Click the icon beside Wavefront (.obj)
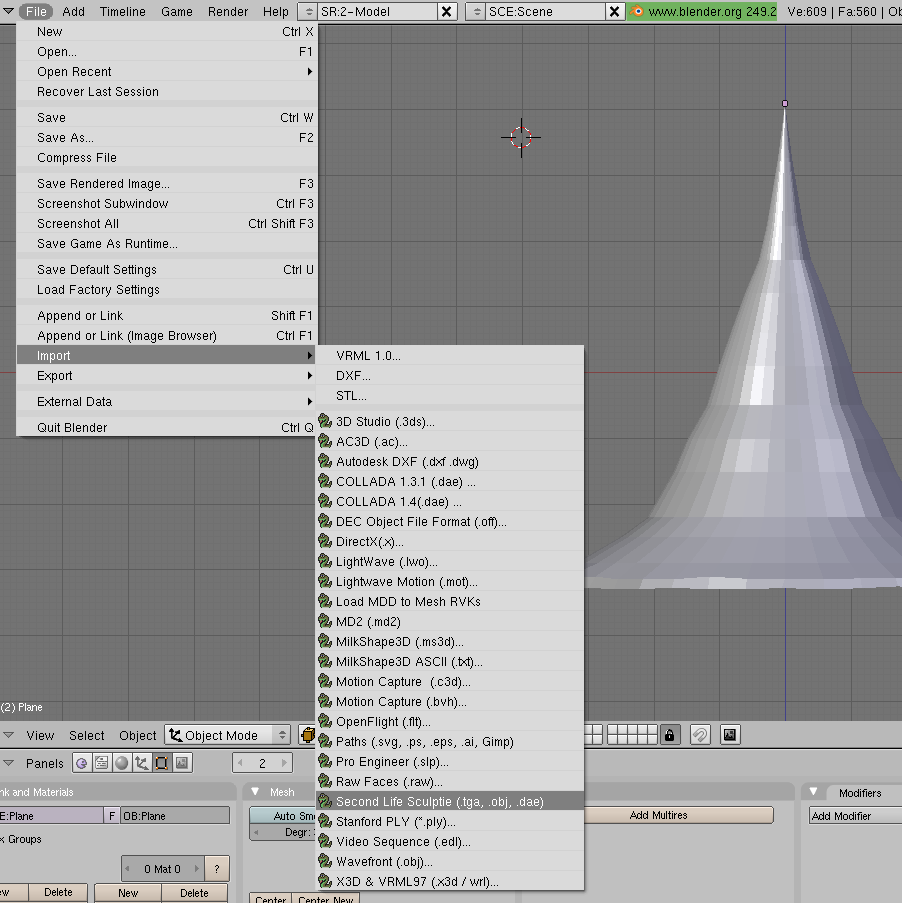This screenshot has height=903, width=902. point(325,862)
